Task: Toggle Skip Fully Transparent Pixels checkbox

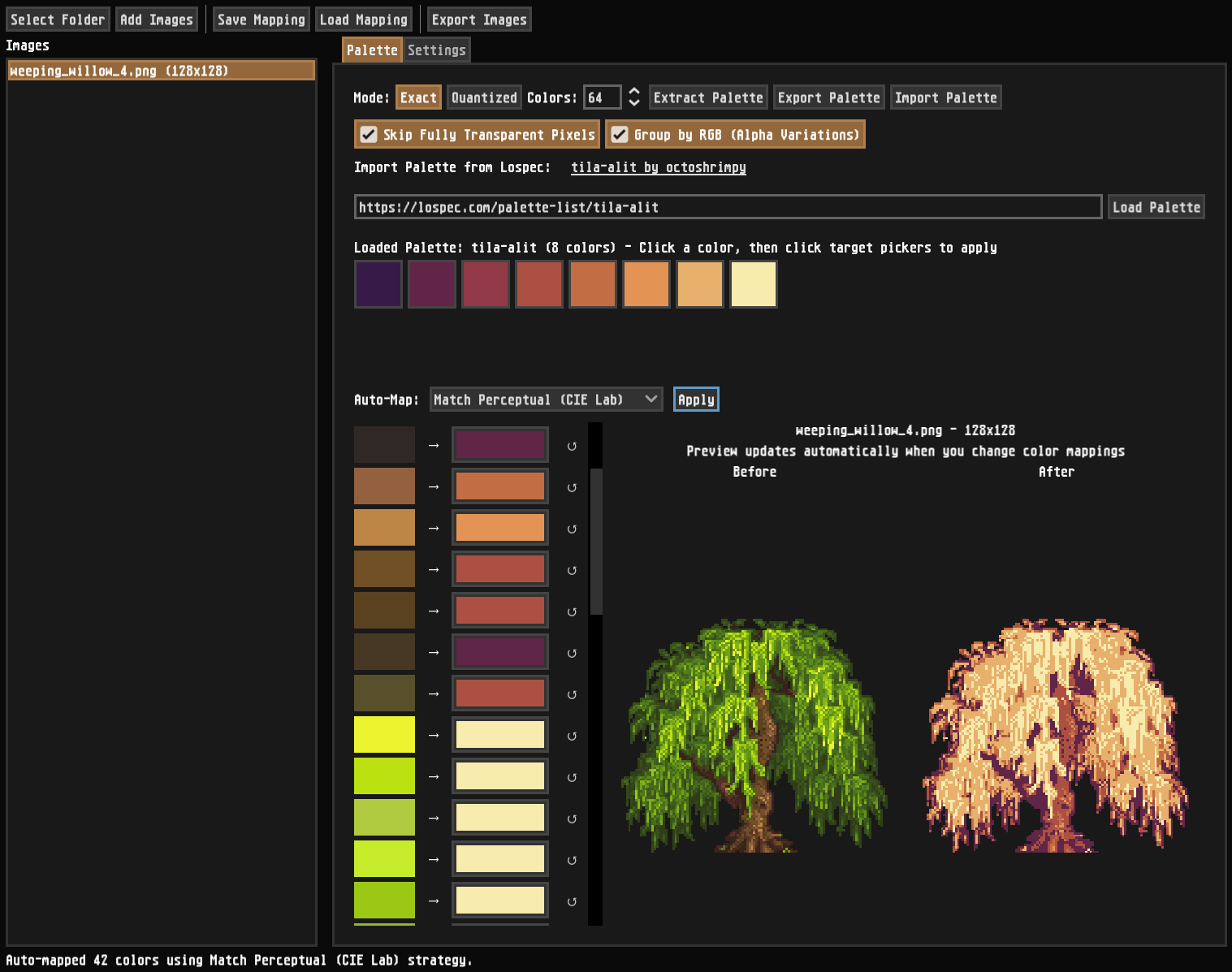Action: tap(369, 135)
